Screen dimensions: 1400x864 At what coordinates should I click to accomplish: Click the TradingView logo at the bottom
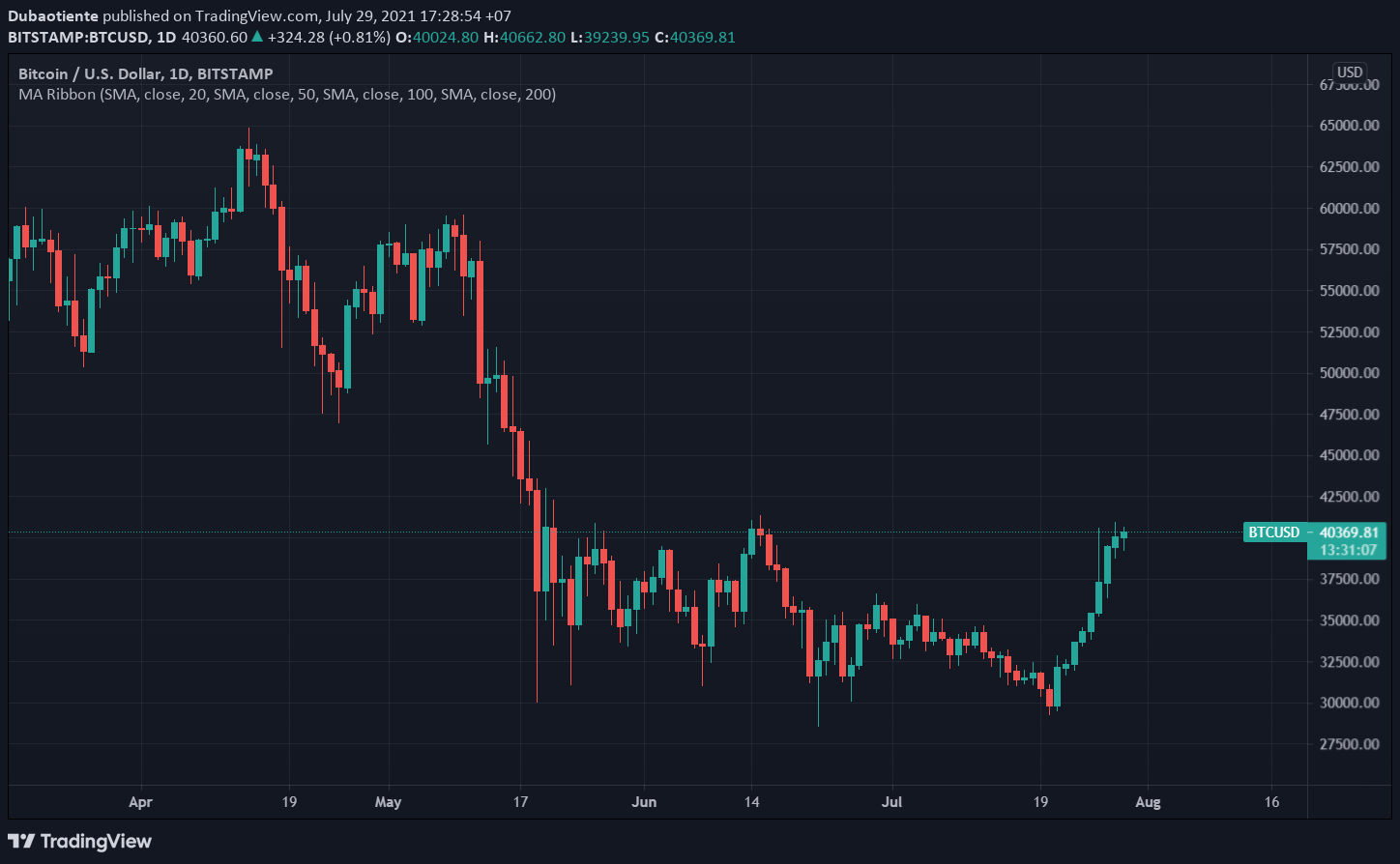[x=79, y=841]
